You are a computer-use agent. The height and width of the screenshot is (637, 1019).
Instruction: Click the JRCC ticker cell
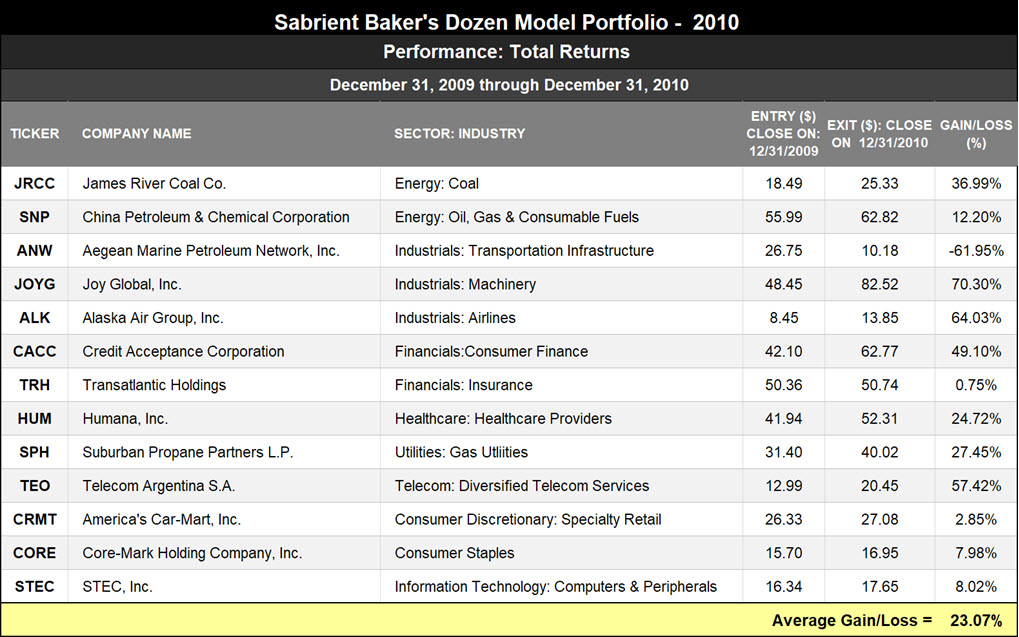click(34, 183)
